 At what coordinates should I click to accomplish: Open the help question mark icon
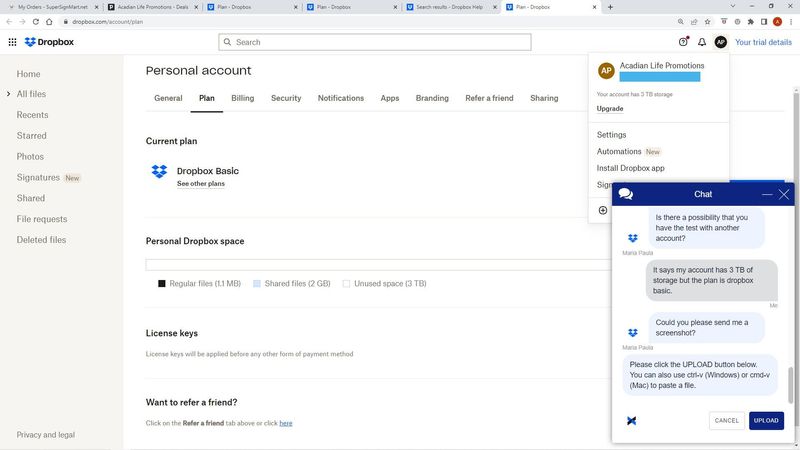click(x=683, y=42)
